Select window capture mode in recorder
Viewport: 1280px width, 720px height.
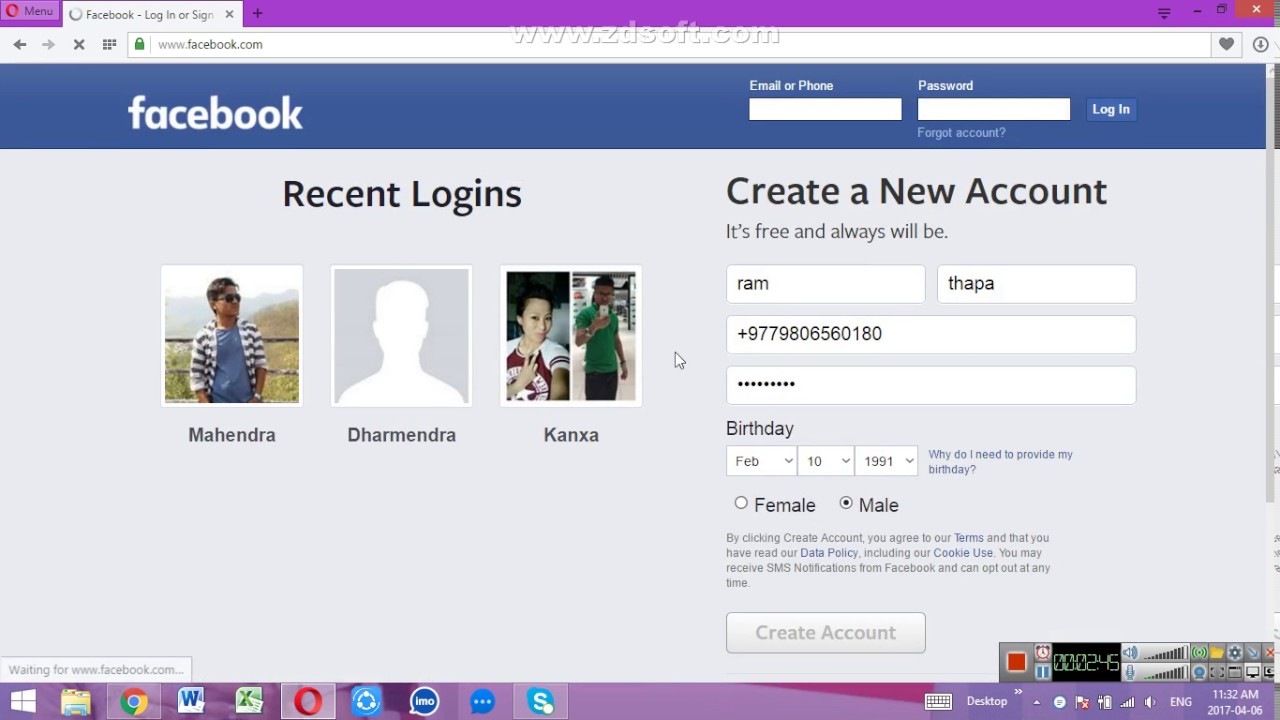point(1235,672)
